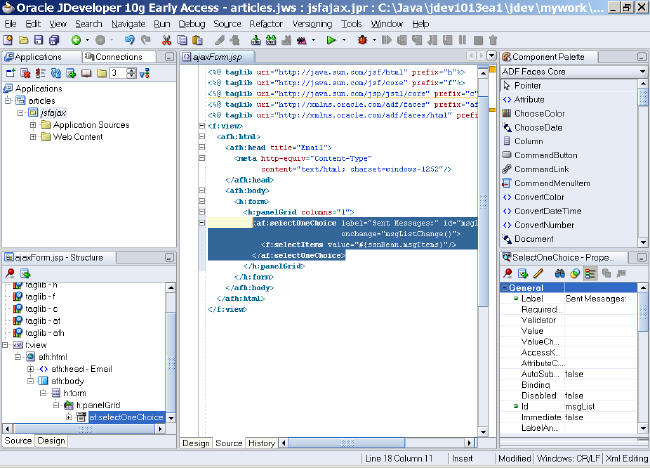Open the File menu
This screenshot has height=468, width=650.
(10, 24)
